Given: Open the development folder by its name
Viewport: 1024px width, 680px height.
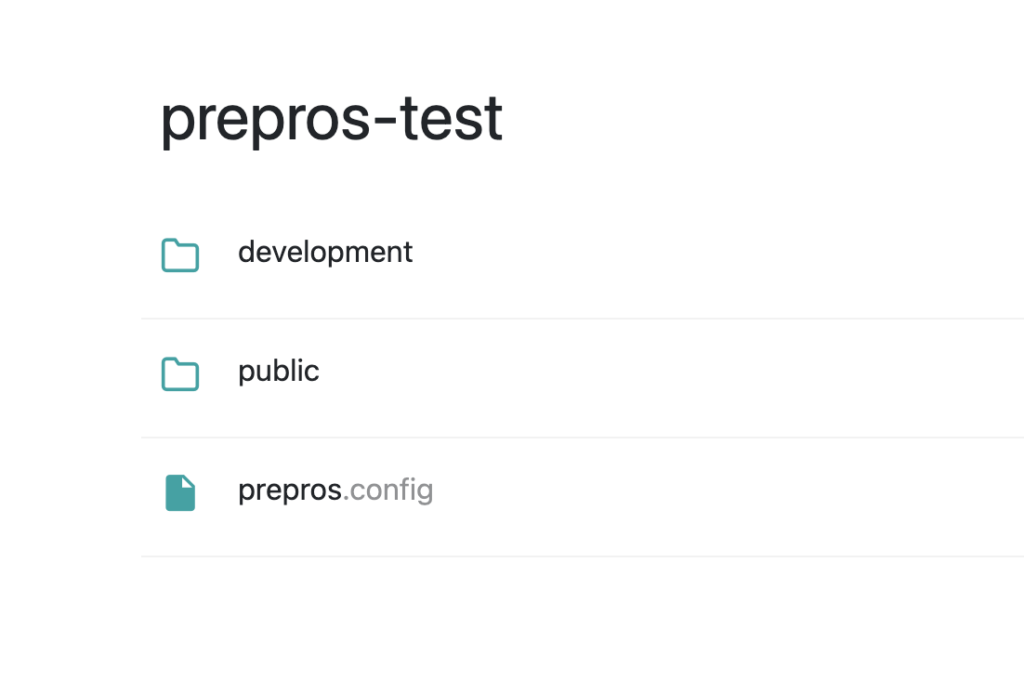Looking at the screenshot, I should 325,252.
